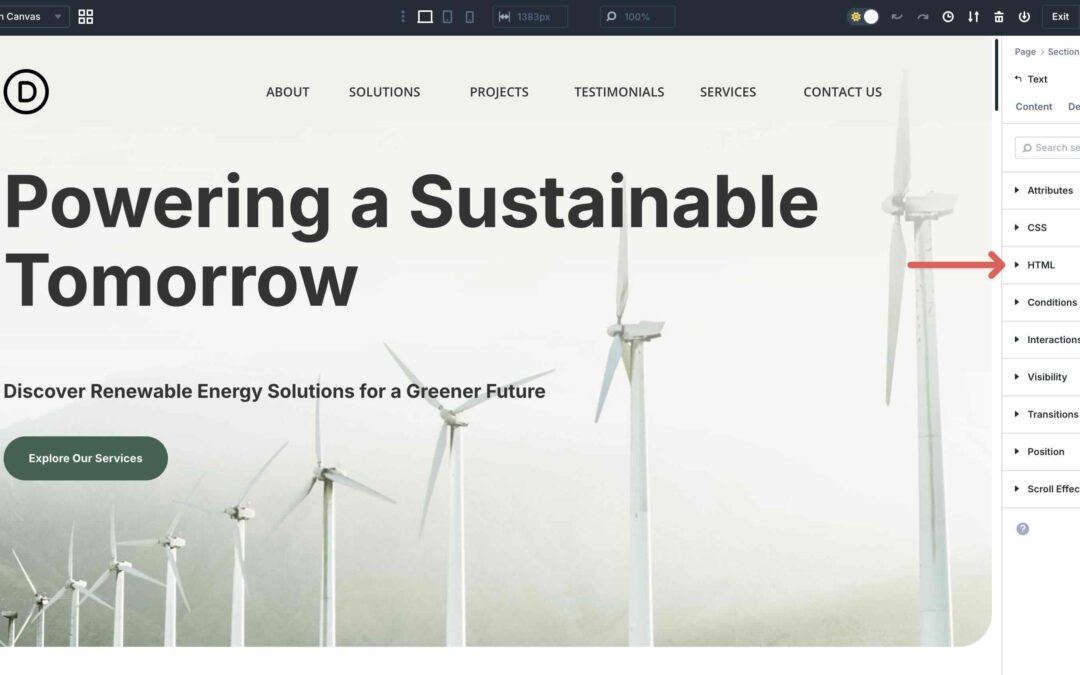1080x675 pixels.
Task: Toggle the light/dark mode switch
Action: click(x=862, y=16)
